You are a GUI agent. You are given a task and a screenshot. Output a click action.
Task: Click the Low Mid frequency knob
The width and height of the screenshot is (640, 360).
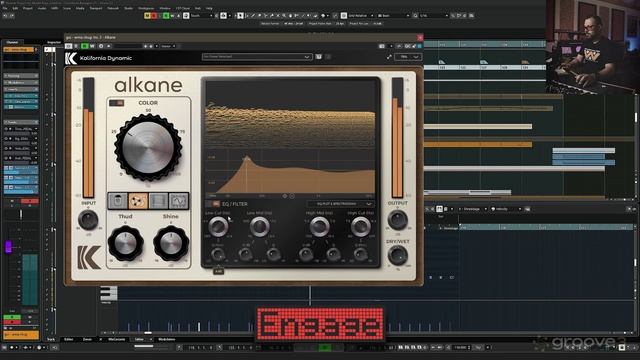[260, 227]
